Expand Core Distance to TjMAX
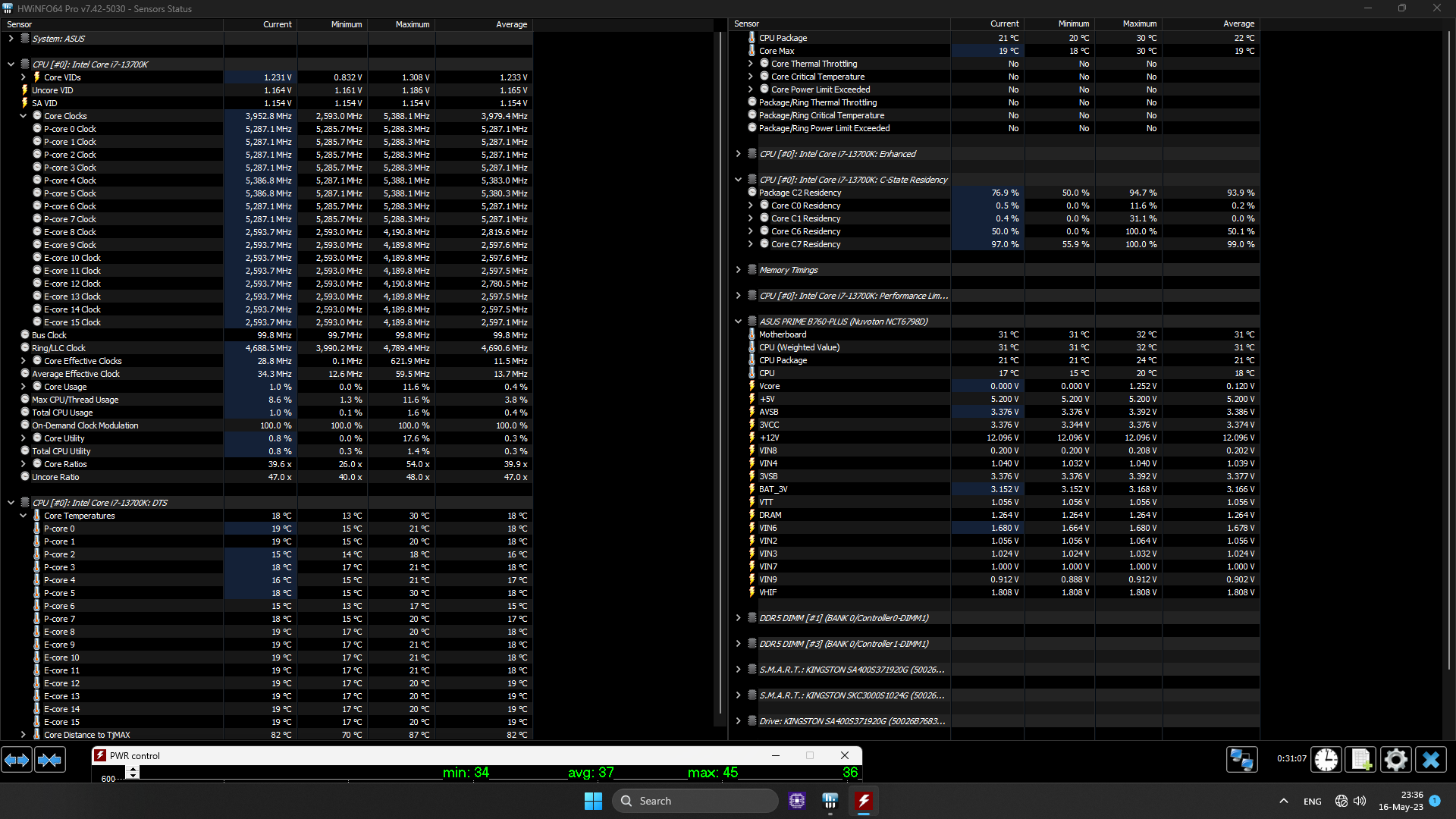This screenshot has width=1456, height=819. pos(24,735)
